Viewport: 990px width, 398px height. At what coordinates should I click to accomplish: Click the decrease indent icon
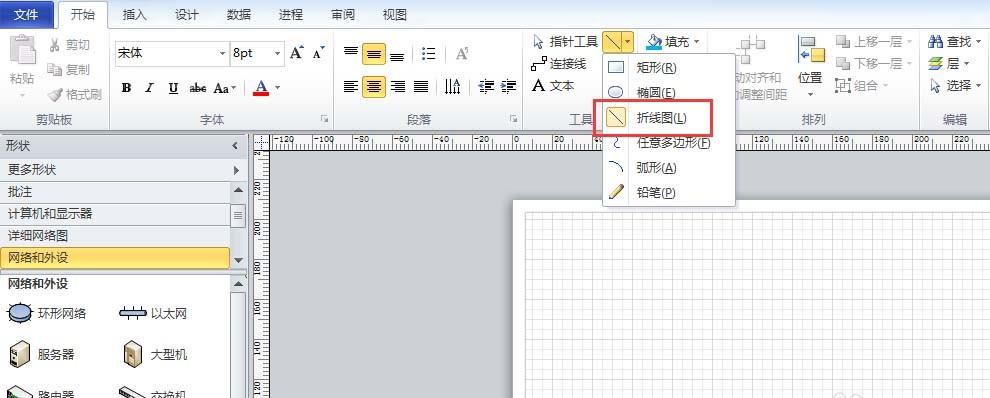tap(486, 86)
